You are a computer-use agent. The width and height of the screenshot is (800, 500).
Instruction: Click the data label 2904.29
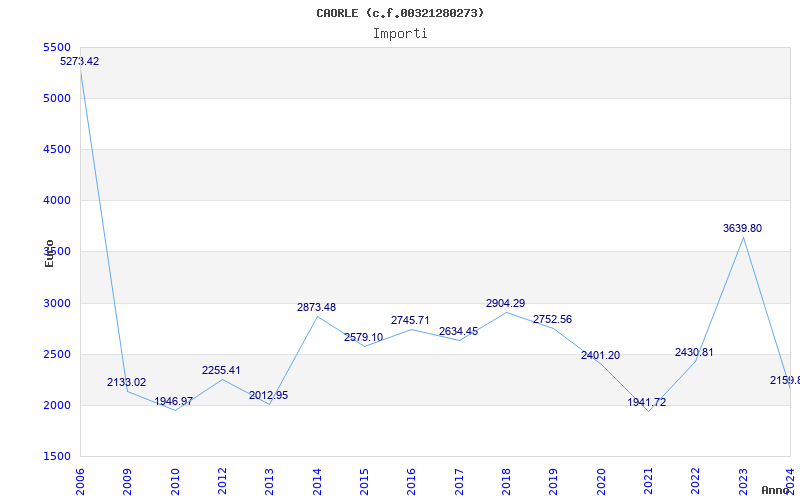(506, 303)
